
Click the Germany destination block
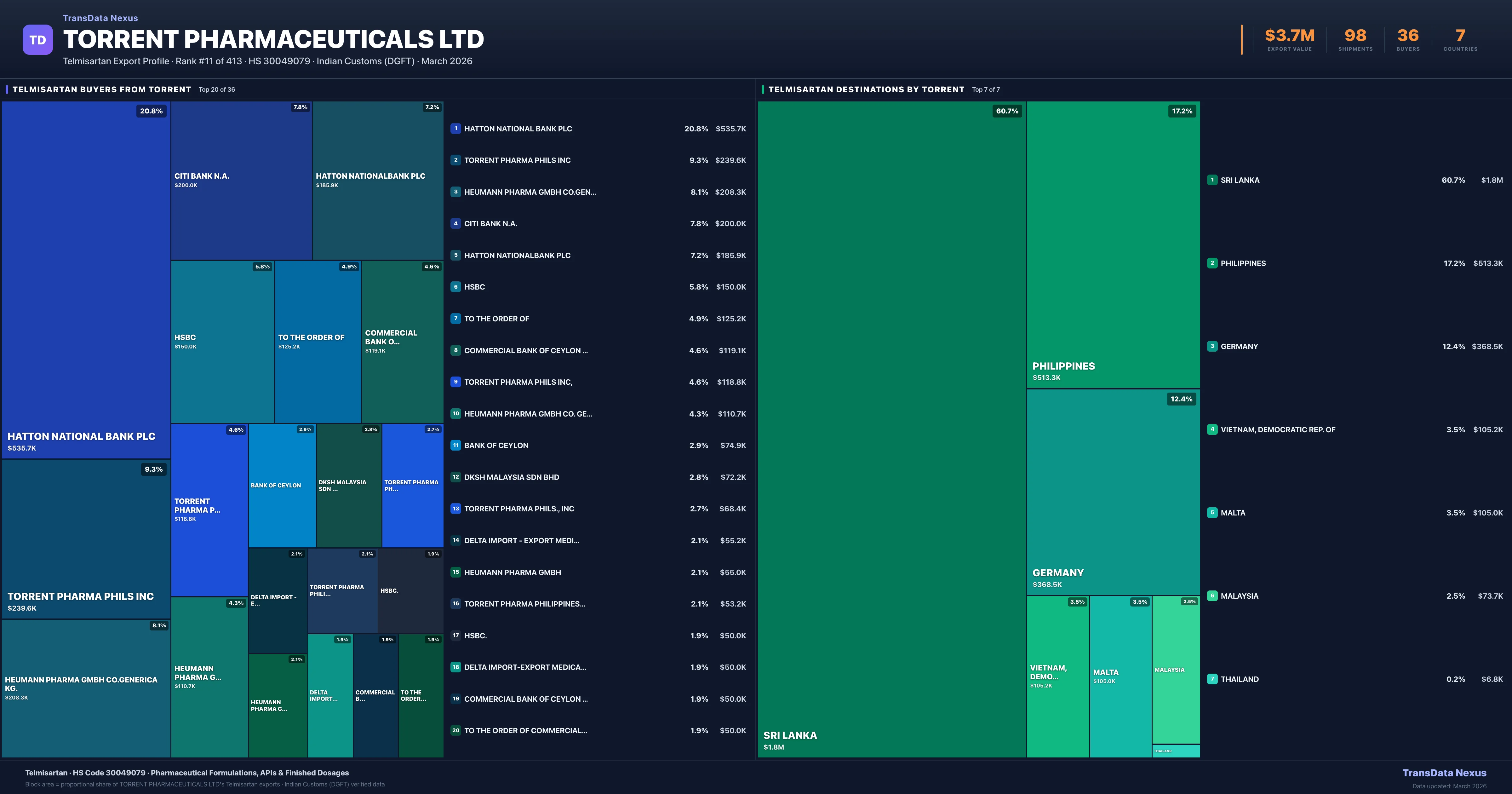point(1113,492)
